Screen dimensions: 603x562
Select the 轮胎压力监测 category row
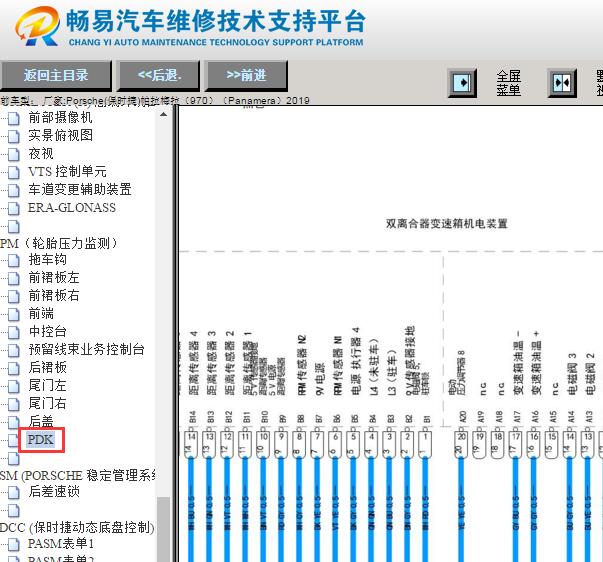(58, 243)
